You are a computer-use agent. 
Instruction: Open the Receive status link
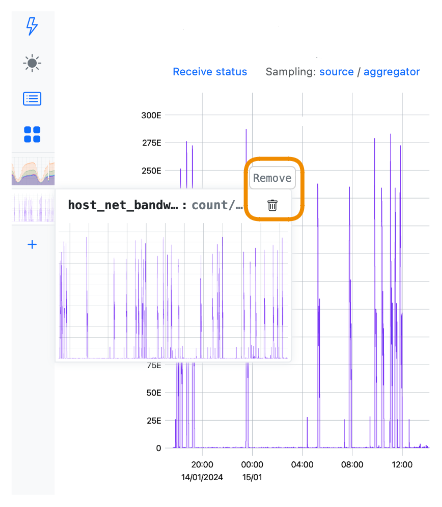210,72
